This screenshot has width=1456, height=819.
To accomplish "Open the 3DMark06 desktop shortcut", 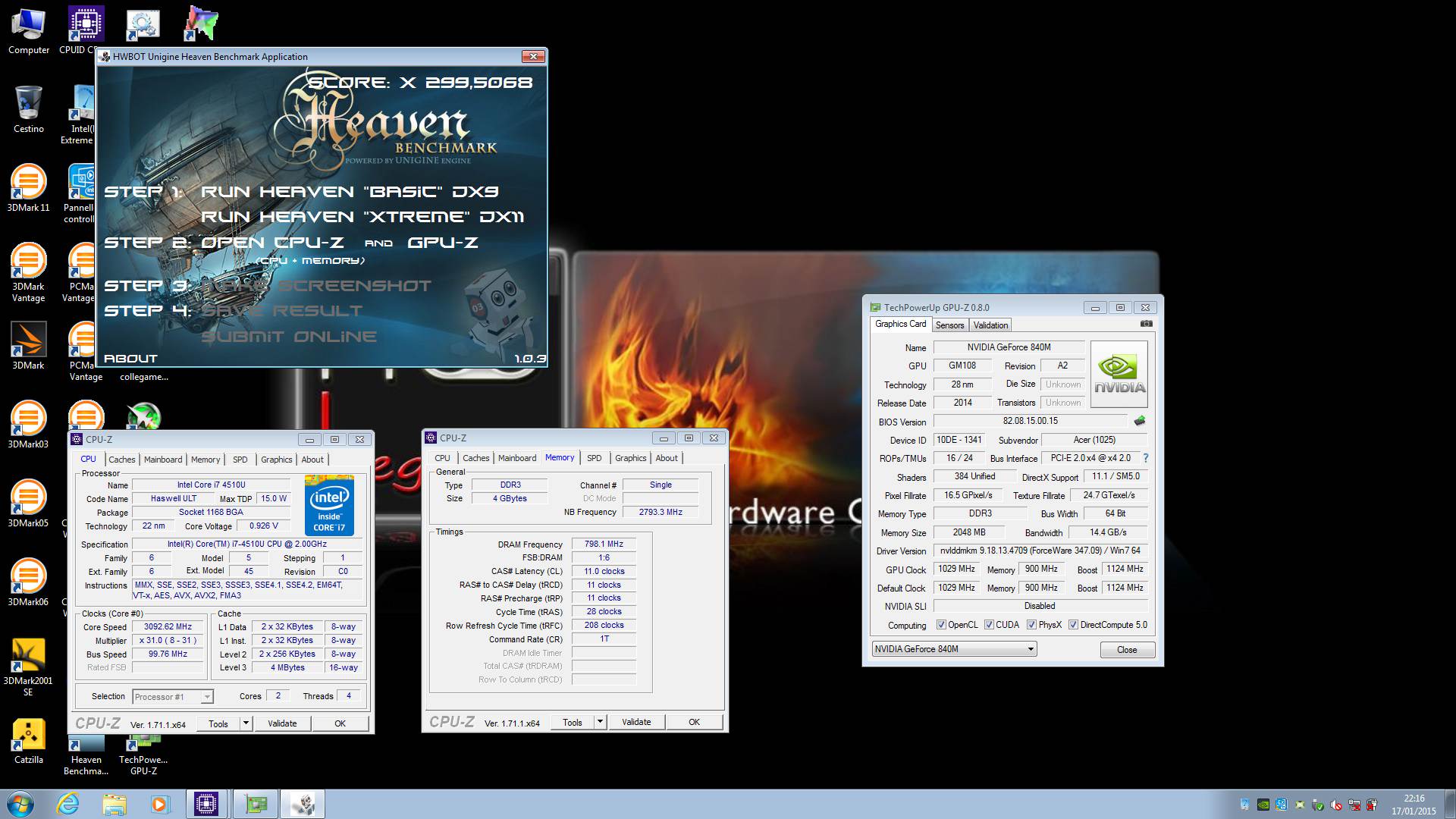I will coord(29,582).
